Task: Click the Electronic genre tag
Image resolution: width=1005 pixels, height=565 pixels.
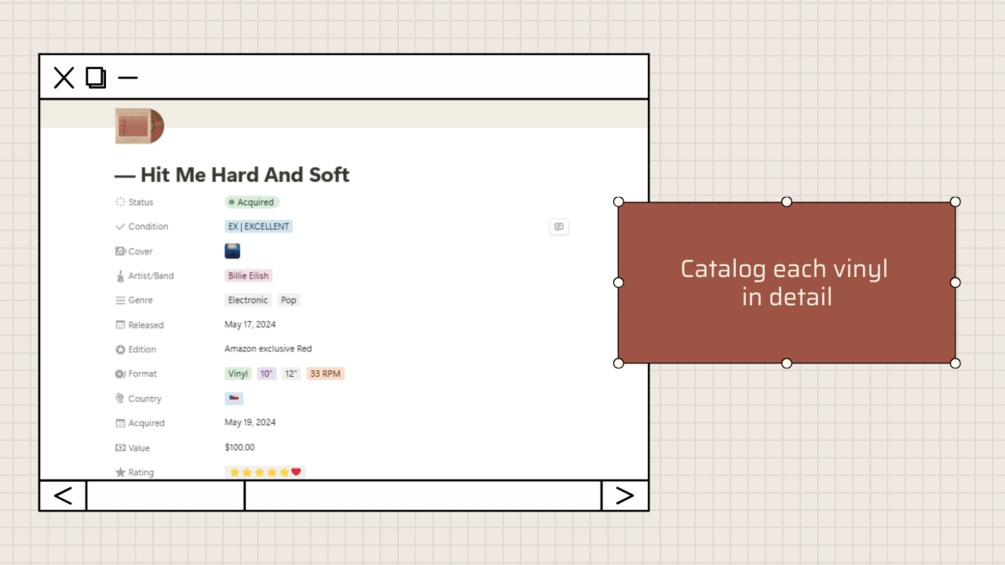Action: click(247, 300)
